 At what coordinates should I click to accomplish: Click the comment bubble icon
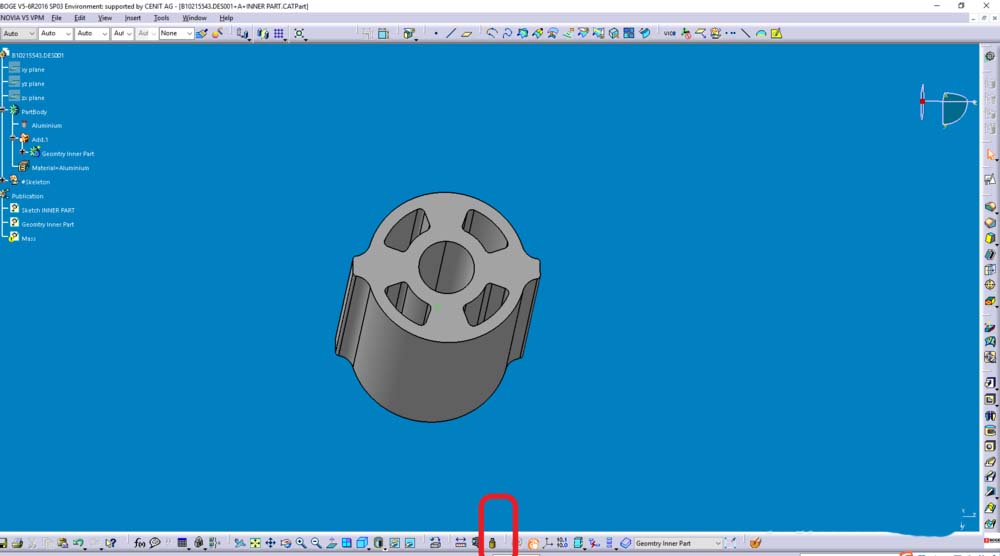click(x=155, y=543)
